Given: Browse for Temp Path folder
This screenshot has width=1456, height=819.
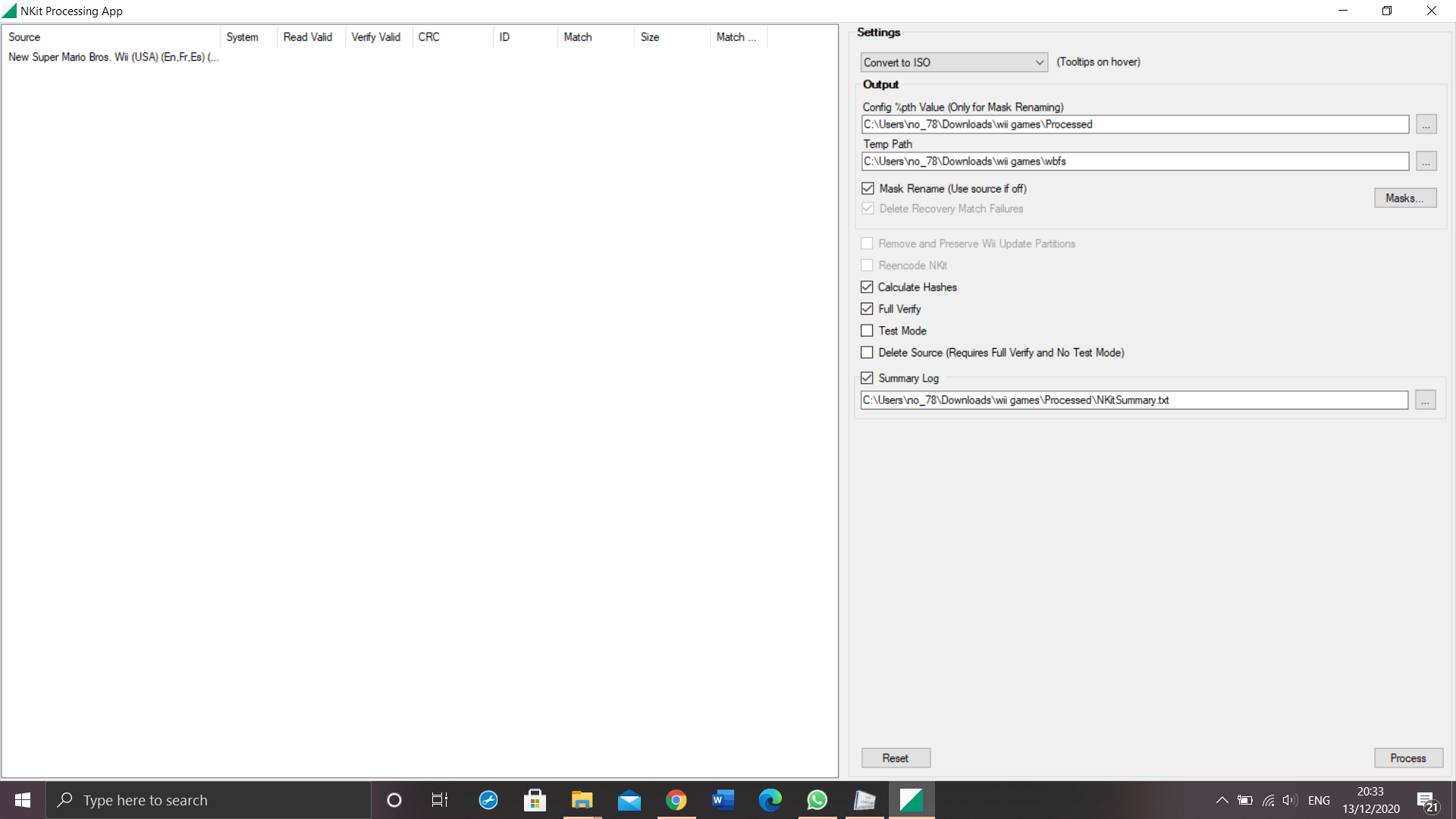Looking at the screenshot, I should coord(1426,162).
